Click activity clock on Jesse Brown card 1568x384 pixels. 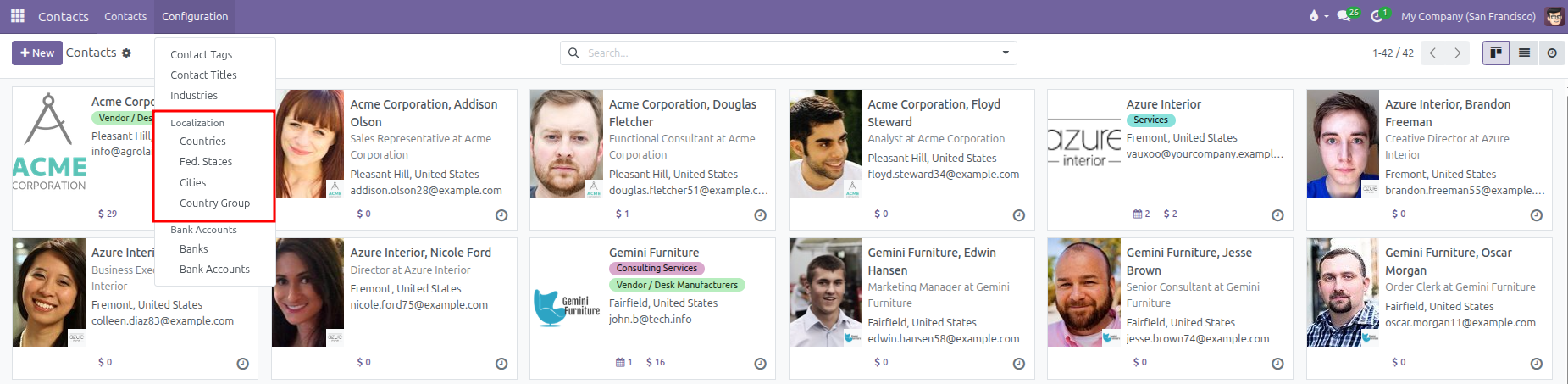point(1277,364)
